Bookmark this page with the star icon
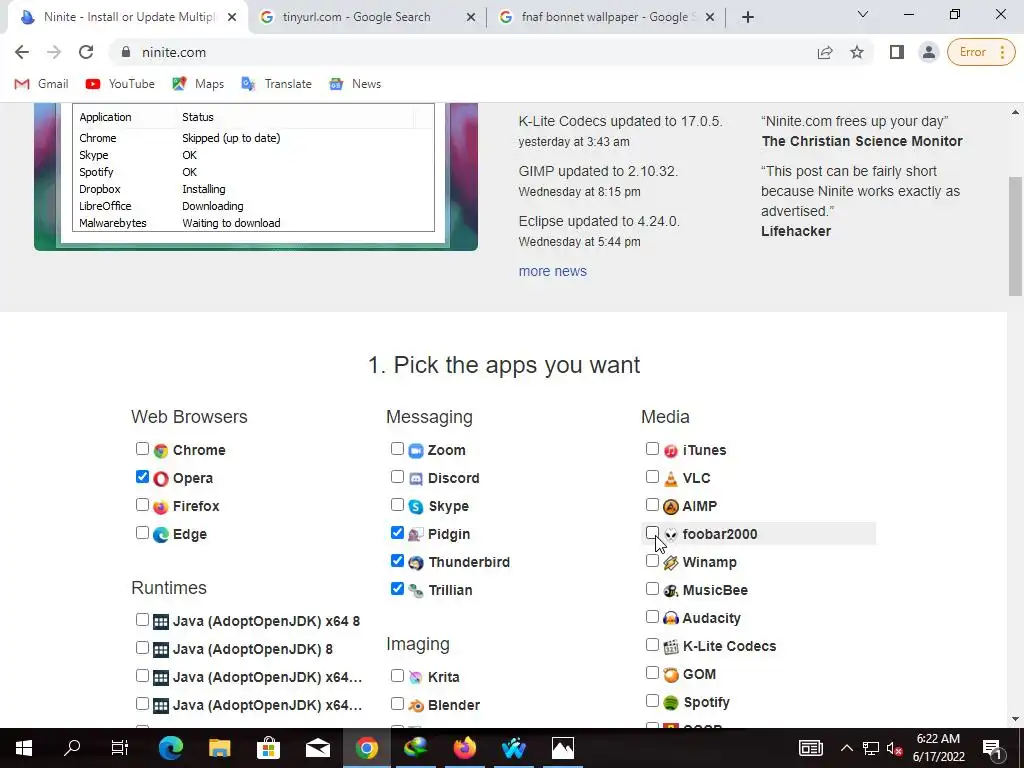 pos(857,52)
